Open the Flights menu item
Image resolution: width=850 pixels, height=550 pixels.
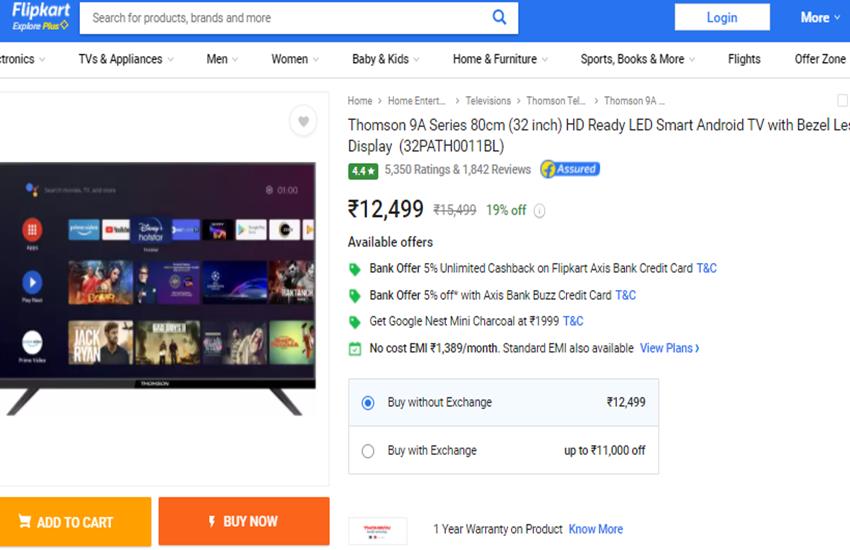744,59
